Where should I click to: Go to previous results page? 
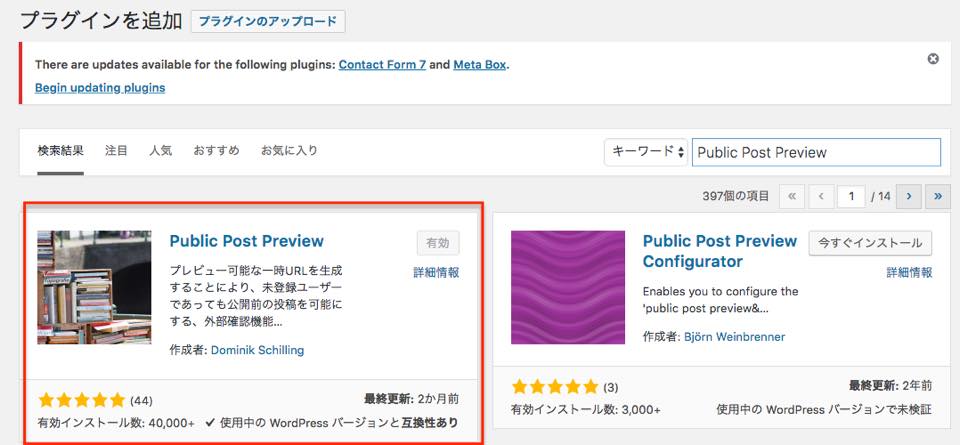click(x=820, y=197)
